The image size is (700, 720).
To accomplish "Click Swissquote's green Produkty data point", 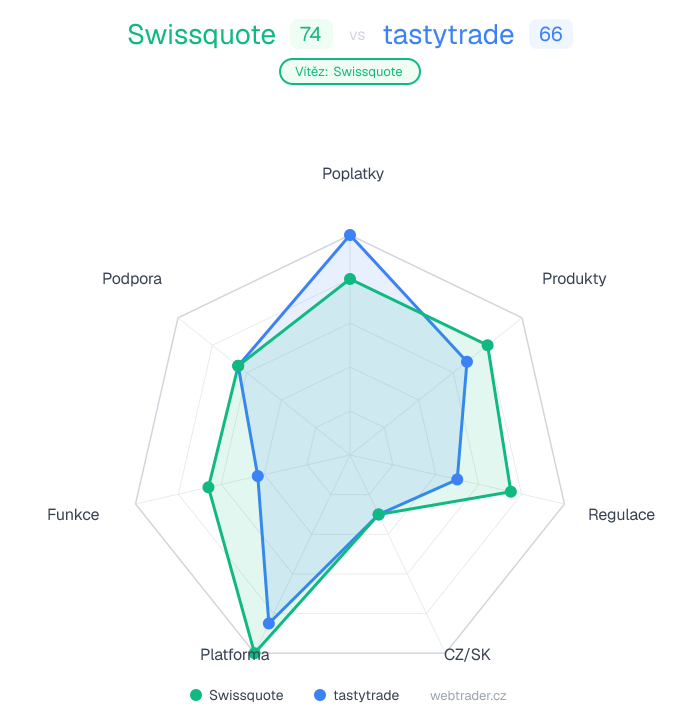I will pos(488,345).
